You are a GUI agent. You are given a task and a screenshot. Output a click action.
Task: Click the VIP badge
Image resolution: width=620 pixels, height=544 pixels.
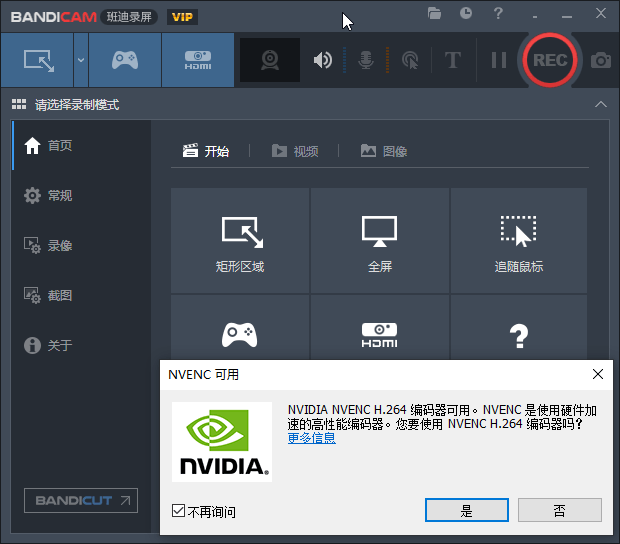pos(182,17)
